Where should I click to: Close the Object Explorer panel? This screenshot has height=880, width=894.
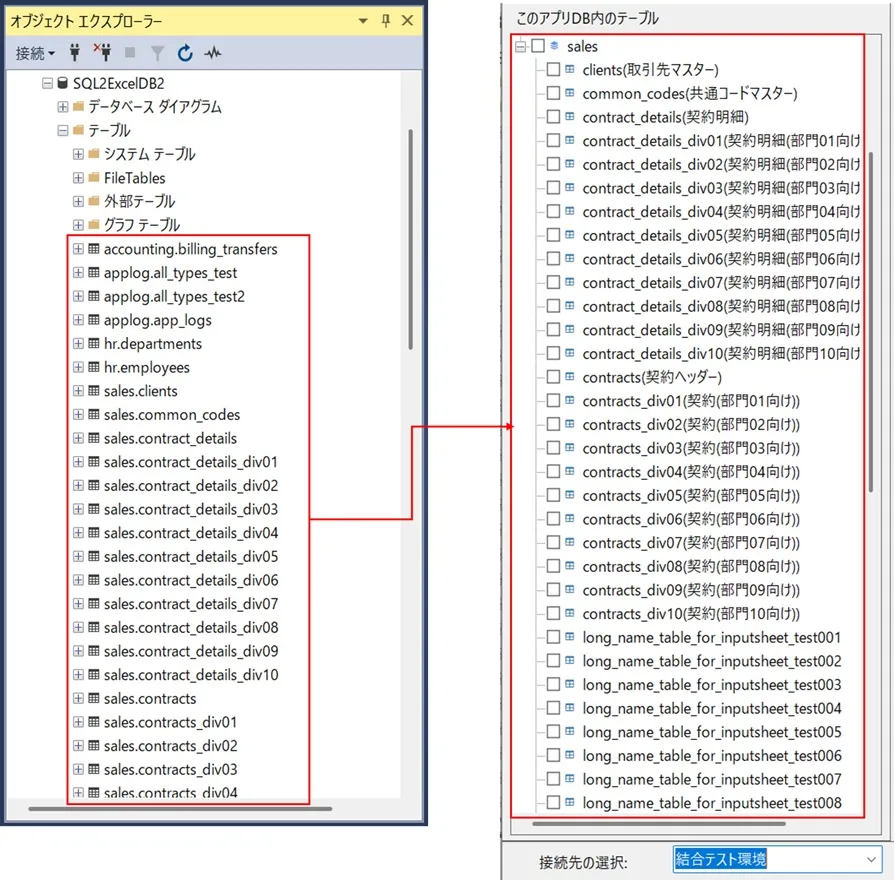tap(407, 21)
